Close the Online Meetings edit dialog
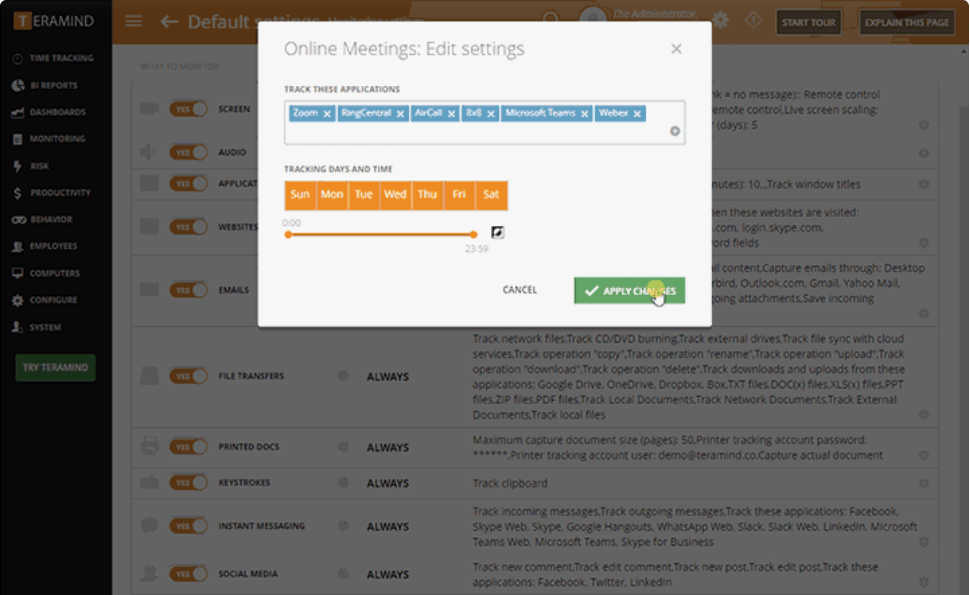970x595 pixels. click(x=676, y=49)
